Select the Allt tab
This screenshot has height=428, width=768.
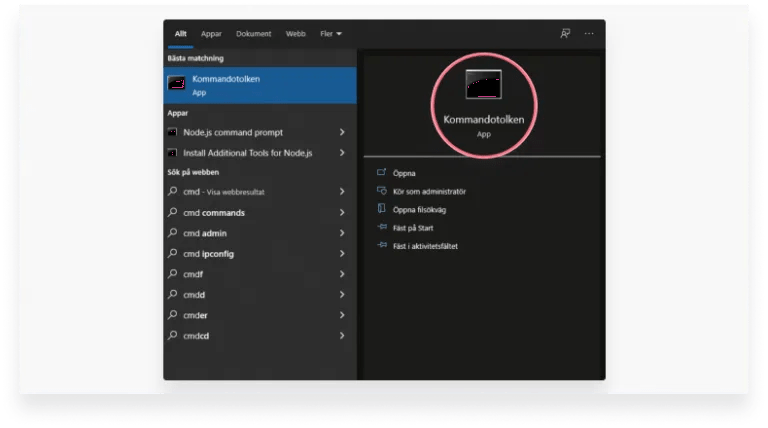click(181, 34)
